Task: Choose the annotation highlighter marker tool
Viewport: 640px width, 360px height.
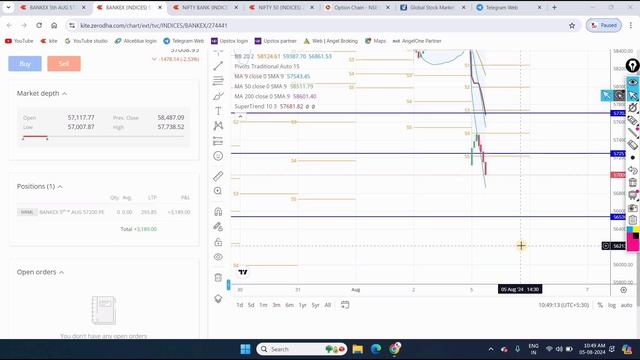Action: [633, 120]
